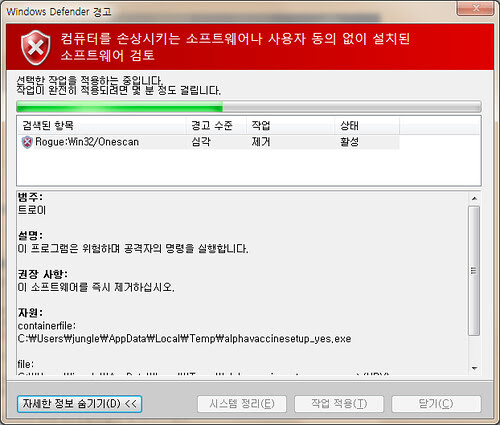The image size is (500, 425).
Task: Click the description text about attacker commands
Action: [x=133, y=249]
